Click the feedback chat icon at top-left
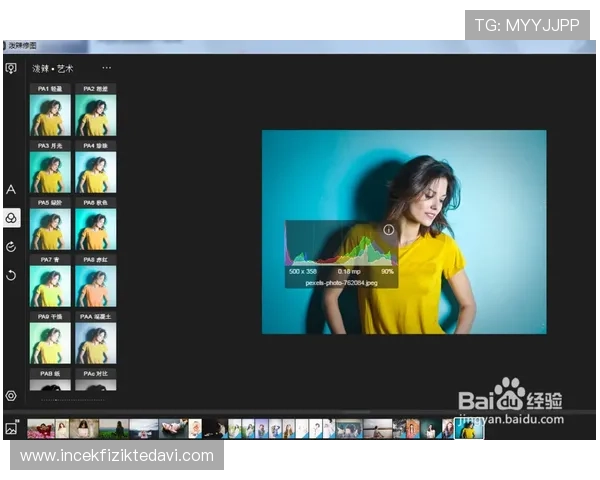 [11, 69]
